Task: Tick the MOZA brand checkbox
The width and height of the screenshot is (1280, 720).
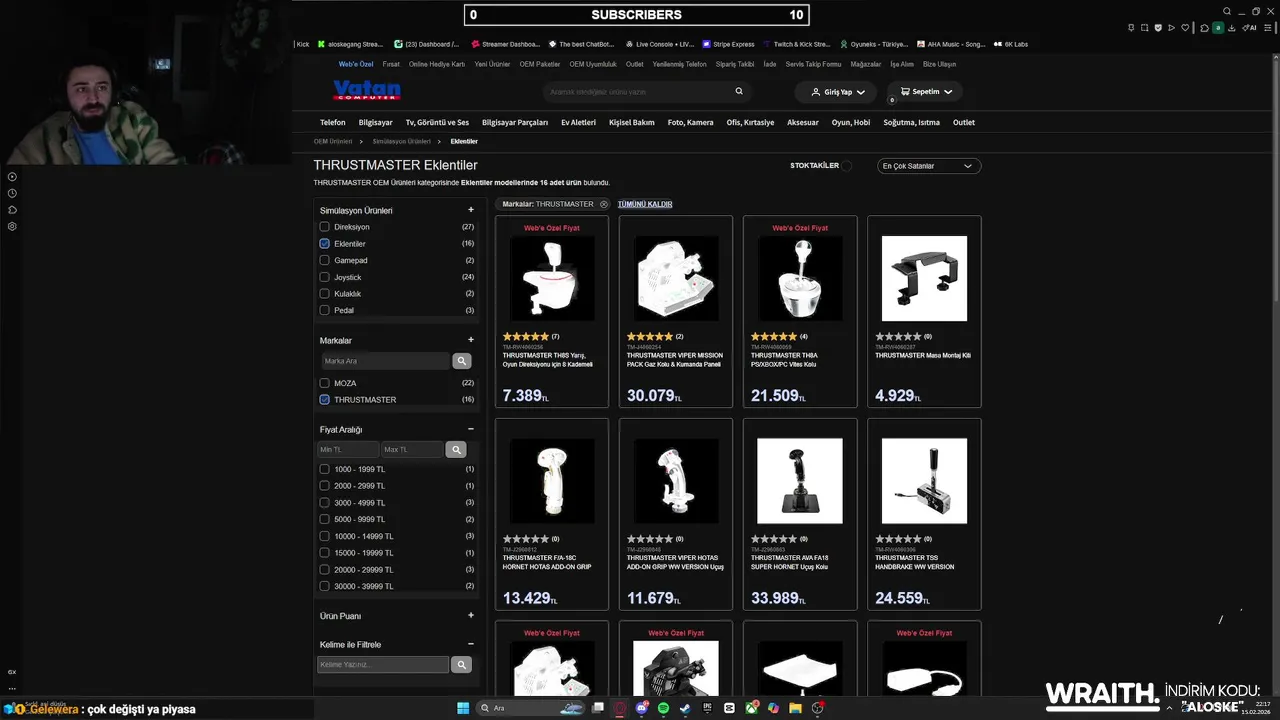Action: coord(324,383)
